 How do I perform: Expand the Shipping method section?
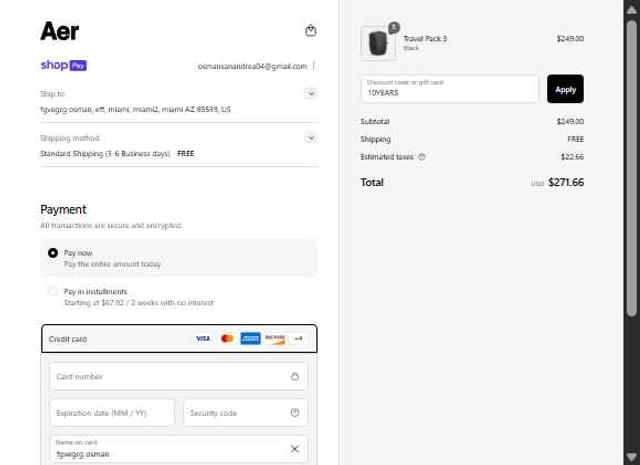pyautogui.click(x=311, y=138)
